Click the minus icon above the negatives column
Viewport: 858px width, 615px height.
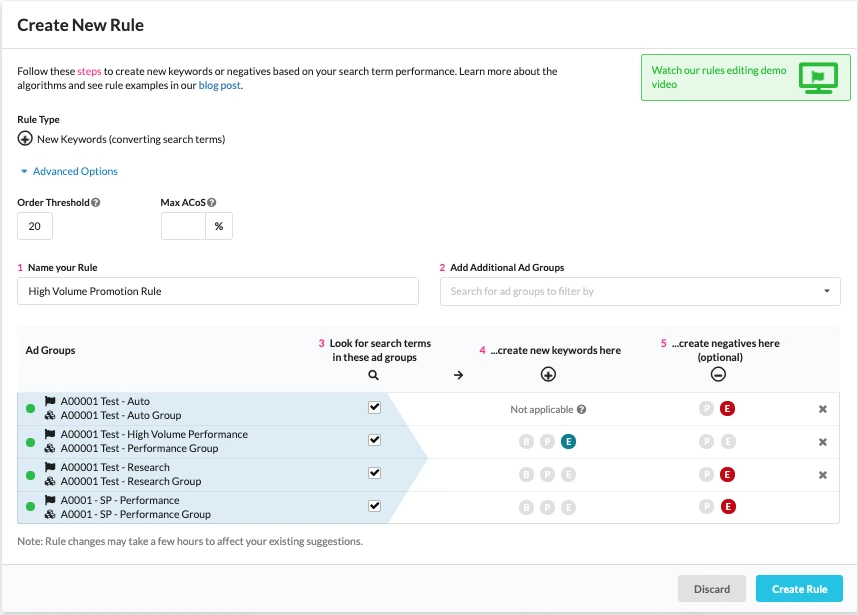point(718,373)
